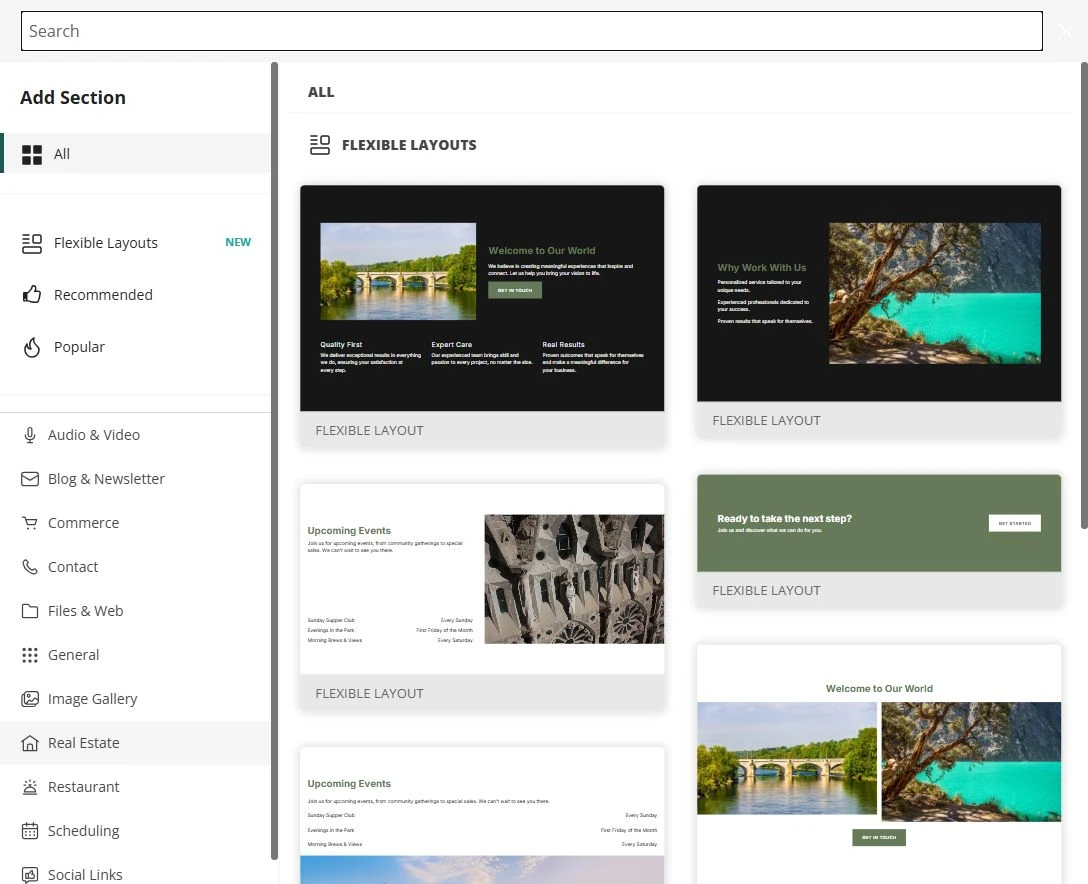Choose the Why Work With Us layout
The width and height of the screenshot is (1088, 884).
pyautogui.click(x=879, y=312)
